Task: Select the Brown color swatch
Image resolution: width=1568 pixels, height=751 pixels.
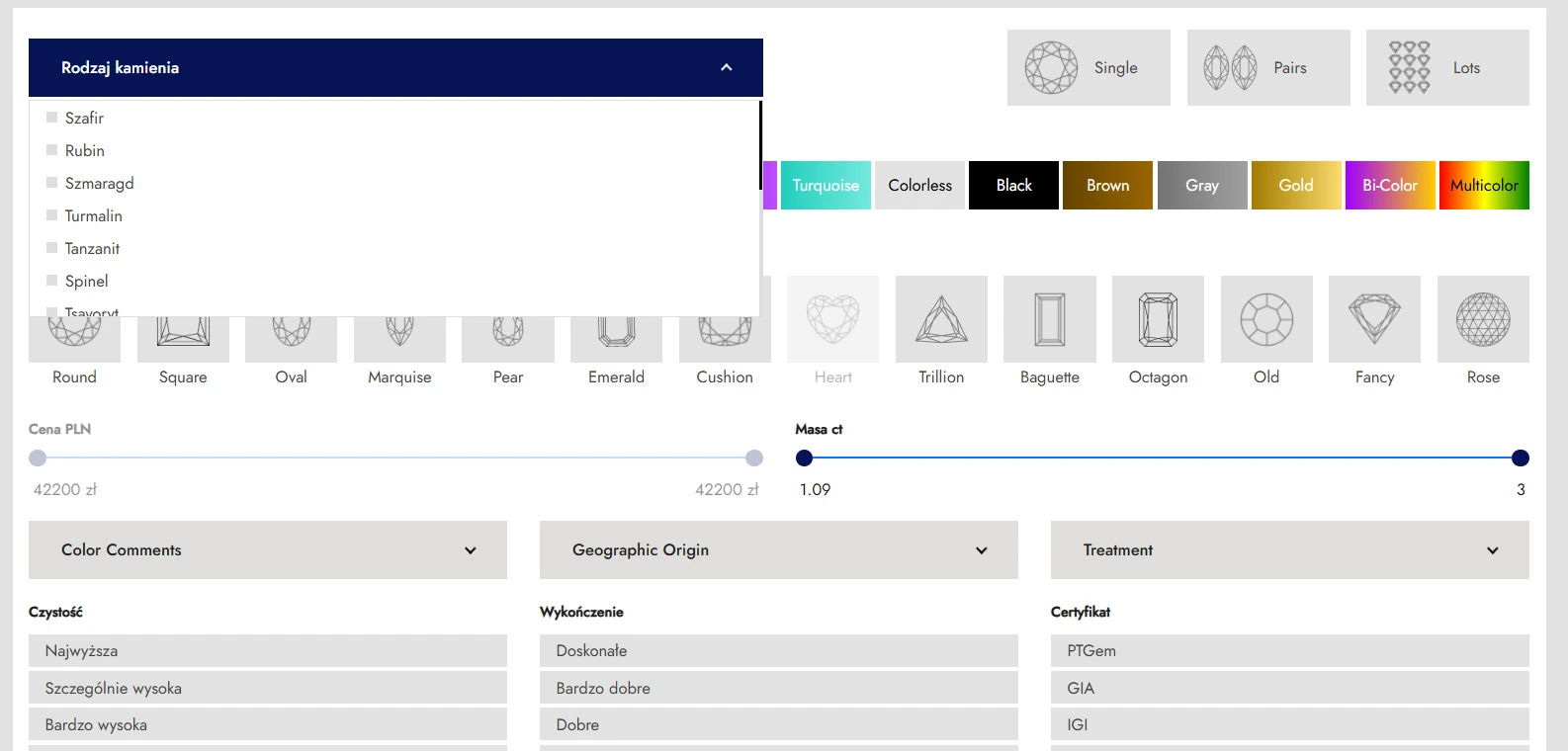Action: coord(1107,185)
